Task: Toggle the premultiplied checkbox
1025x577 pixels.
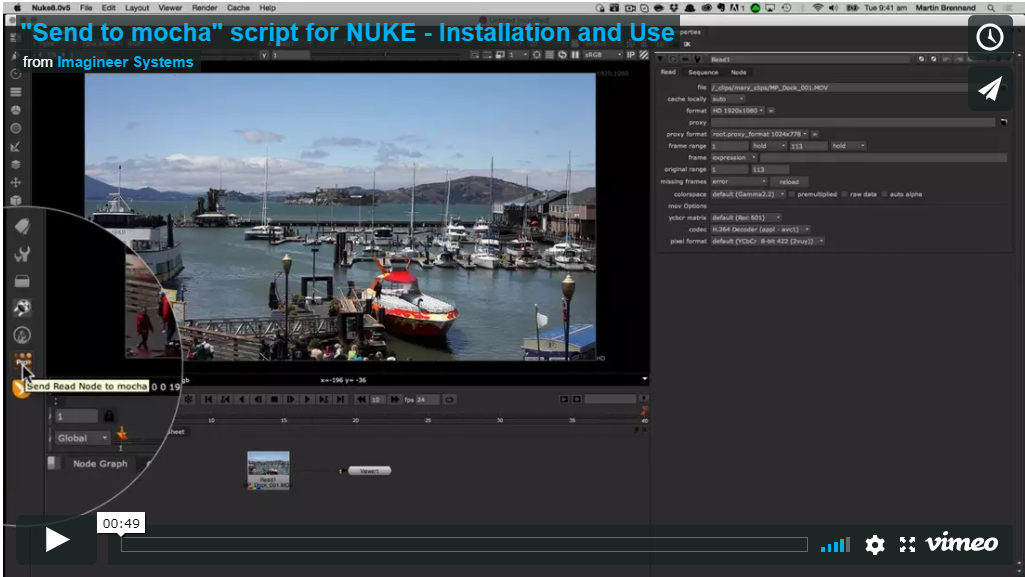Action: click(x=792, y=194)
